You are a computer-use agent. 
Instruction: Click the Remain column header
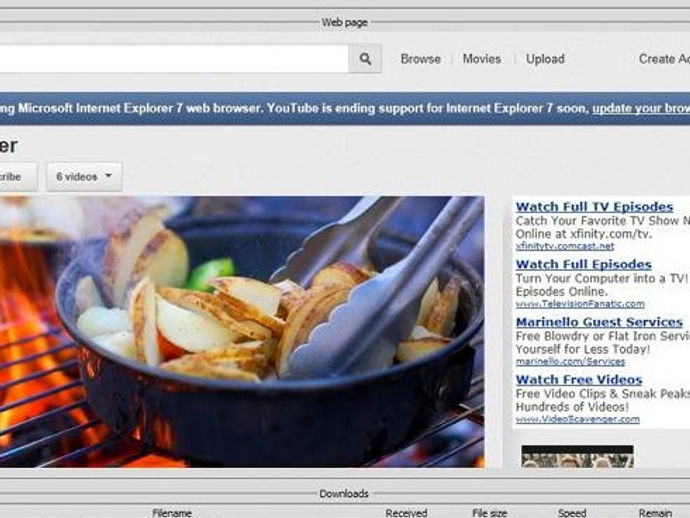[x=655, y=513]
